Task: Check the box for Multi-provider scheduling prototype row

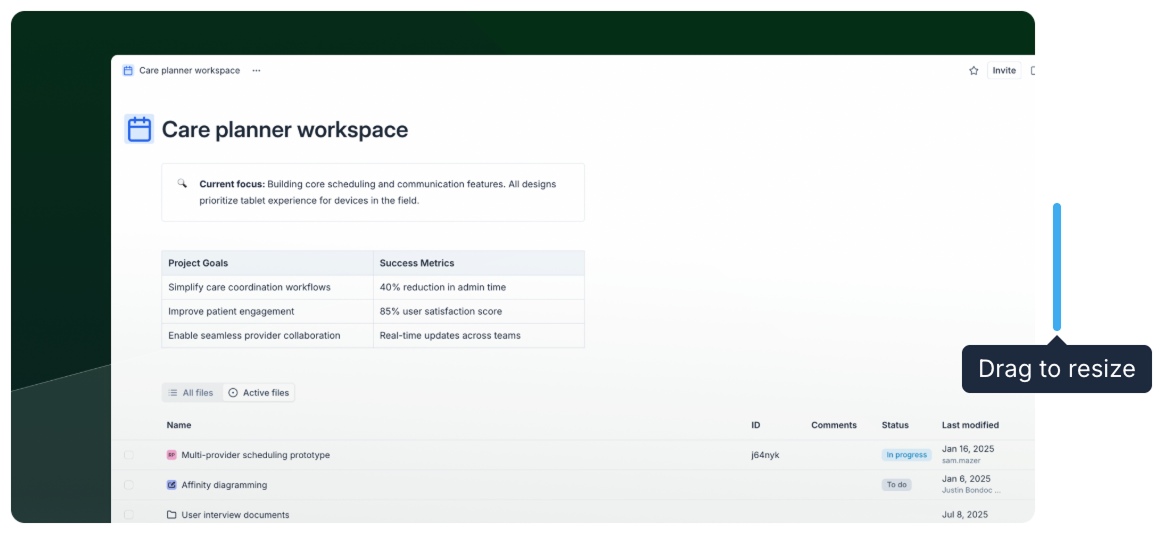Action: coord(128,455)
